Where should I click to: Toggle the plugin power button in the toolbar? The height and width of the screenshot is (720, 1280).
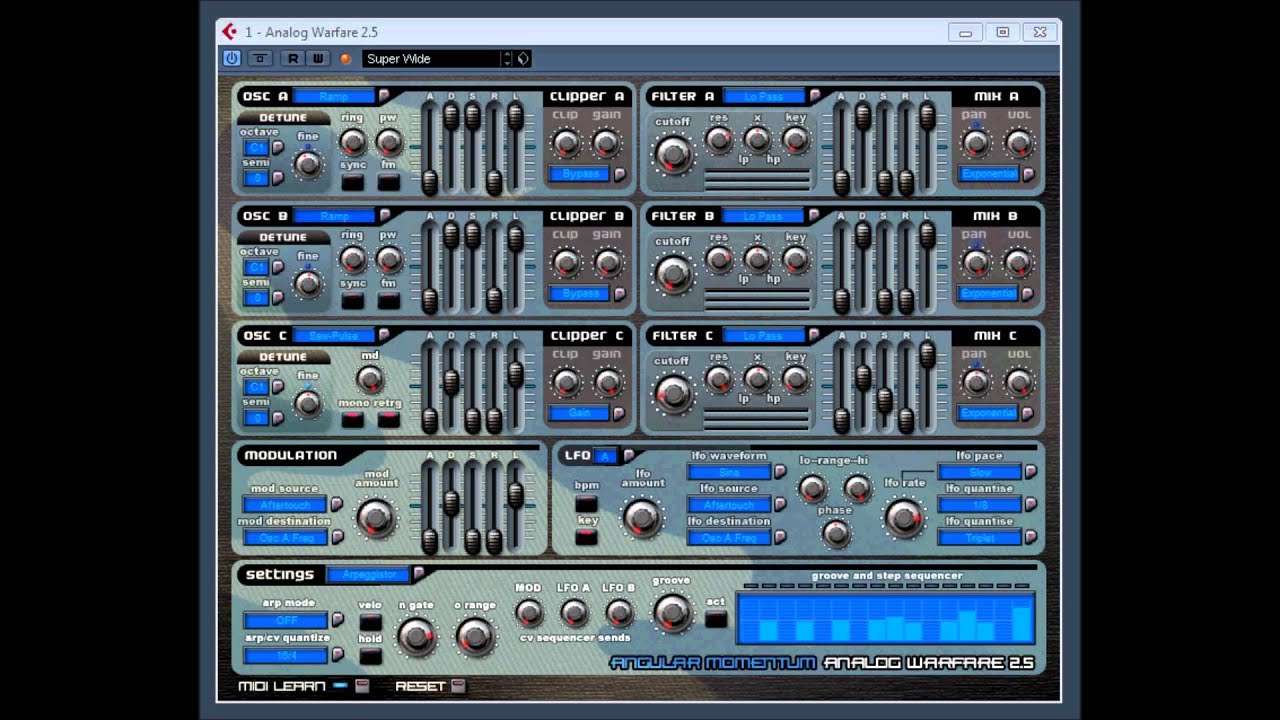(232, 58)
